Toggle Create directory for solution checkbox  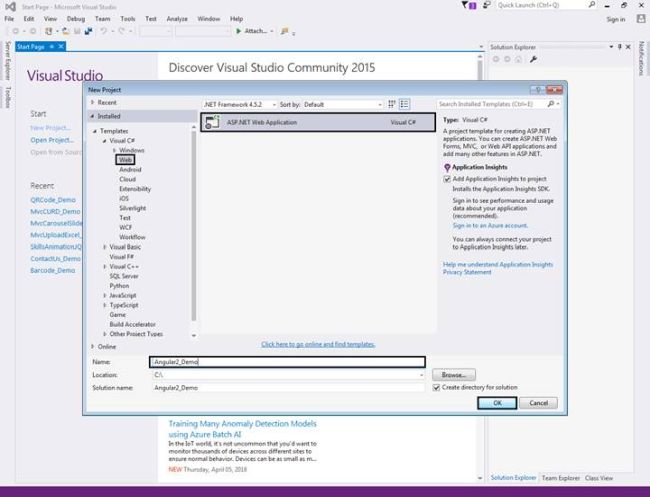[436, 388]
